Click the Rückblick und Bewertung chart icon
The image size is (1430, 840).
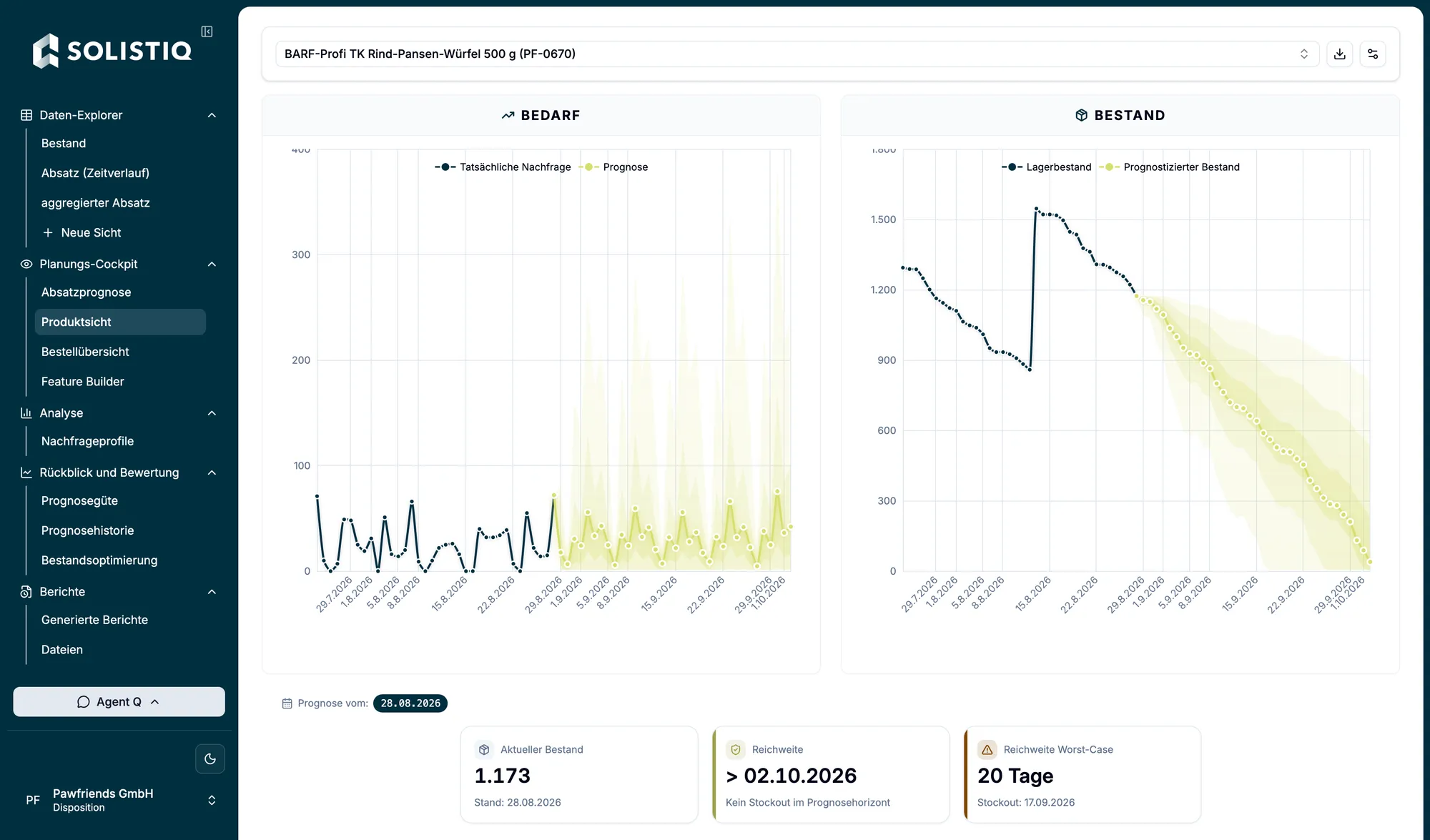pos(26,473)
